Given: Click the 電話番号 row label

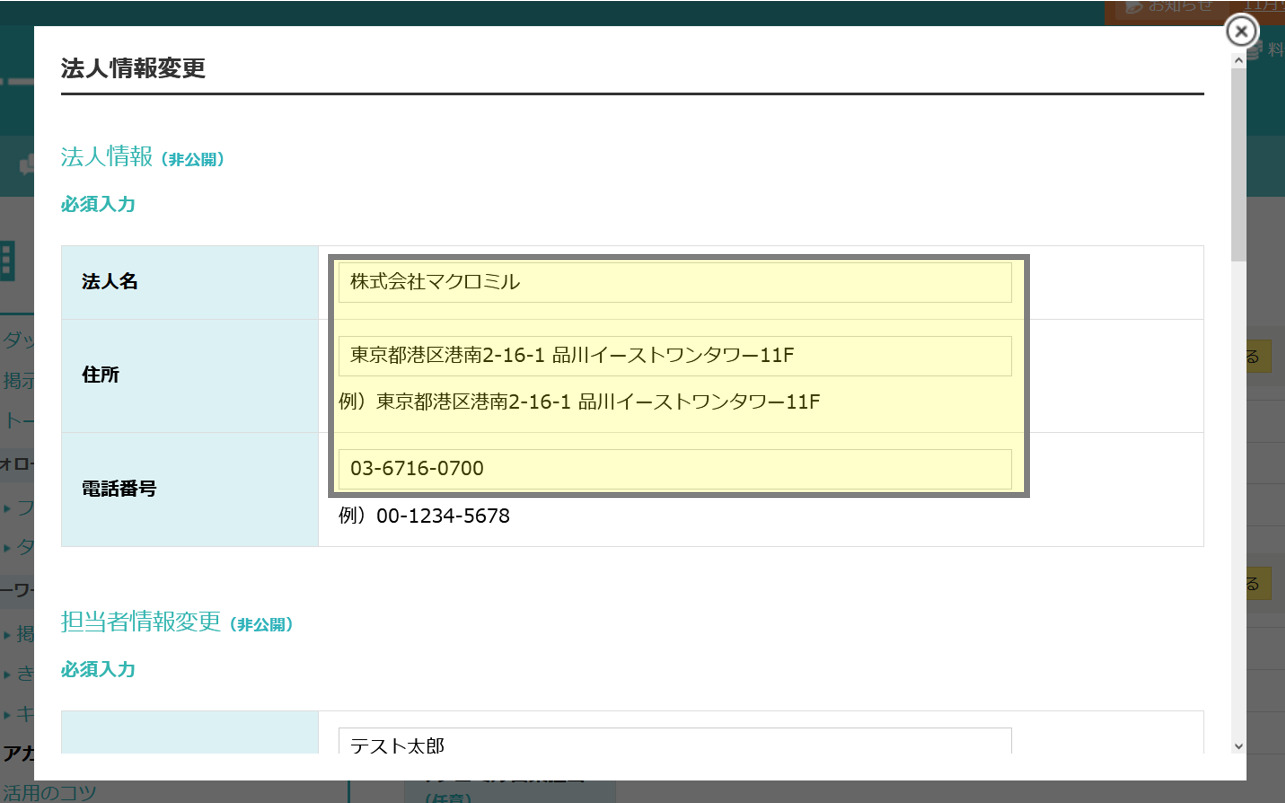Looking at the screenshot, I should pos(119,489).
